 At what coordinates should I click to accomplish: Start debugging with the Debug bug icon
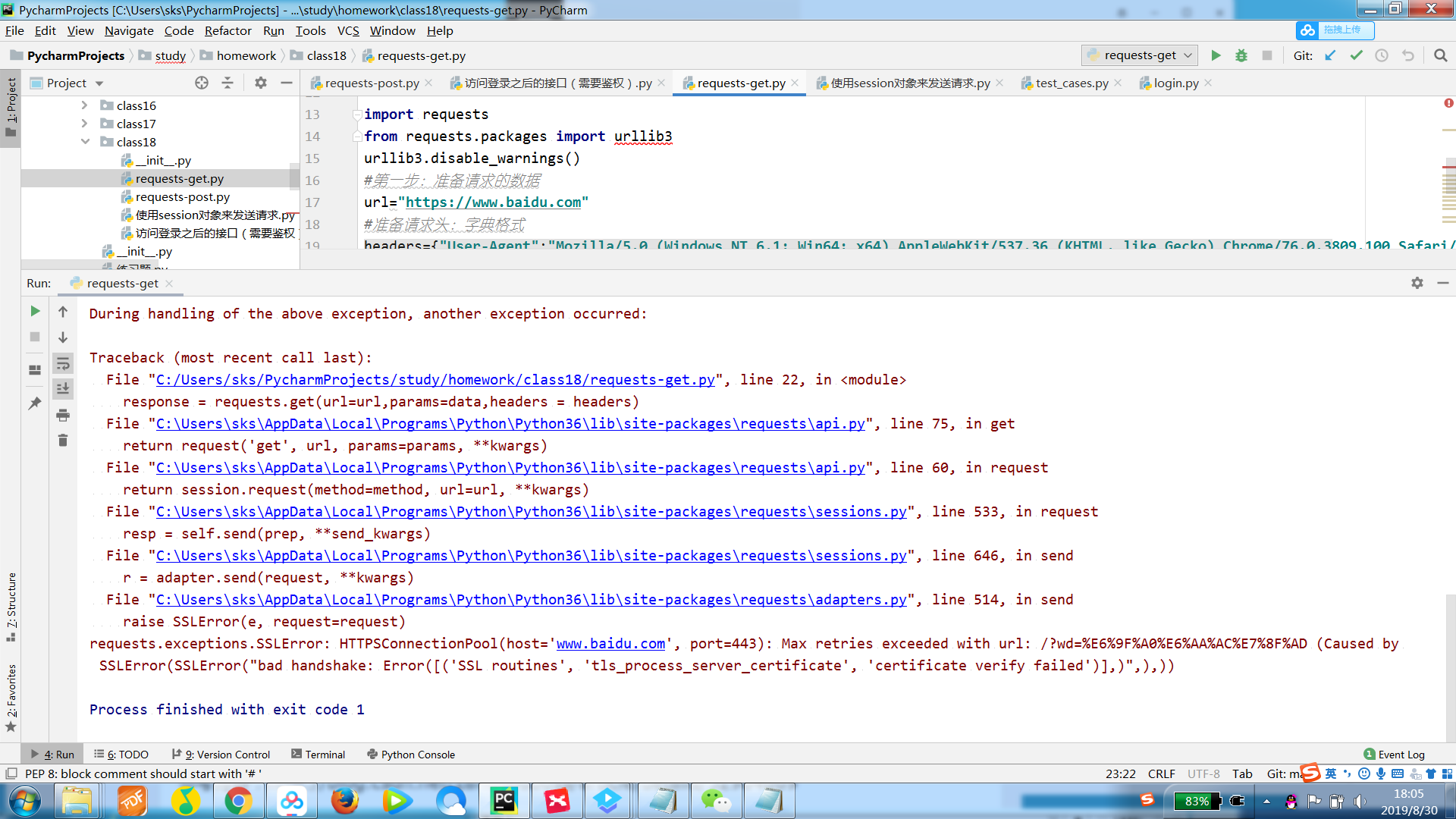(x=1241, y=55)
